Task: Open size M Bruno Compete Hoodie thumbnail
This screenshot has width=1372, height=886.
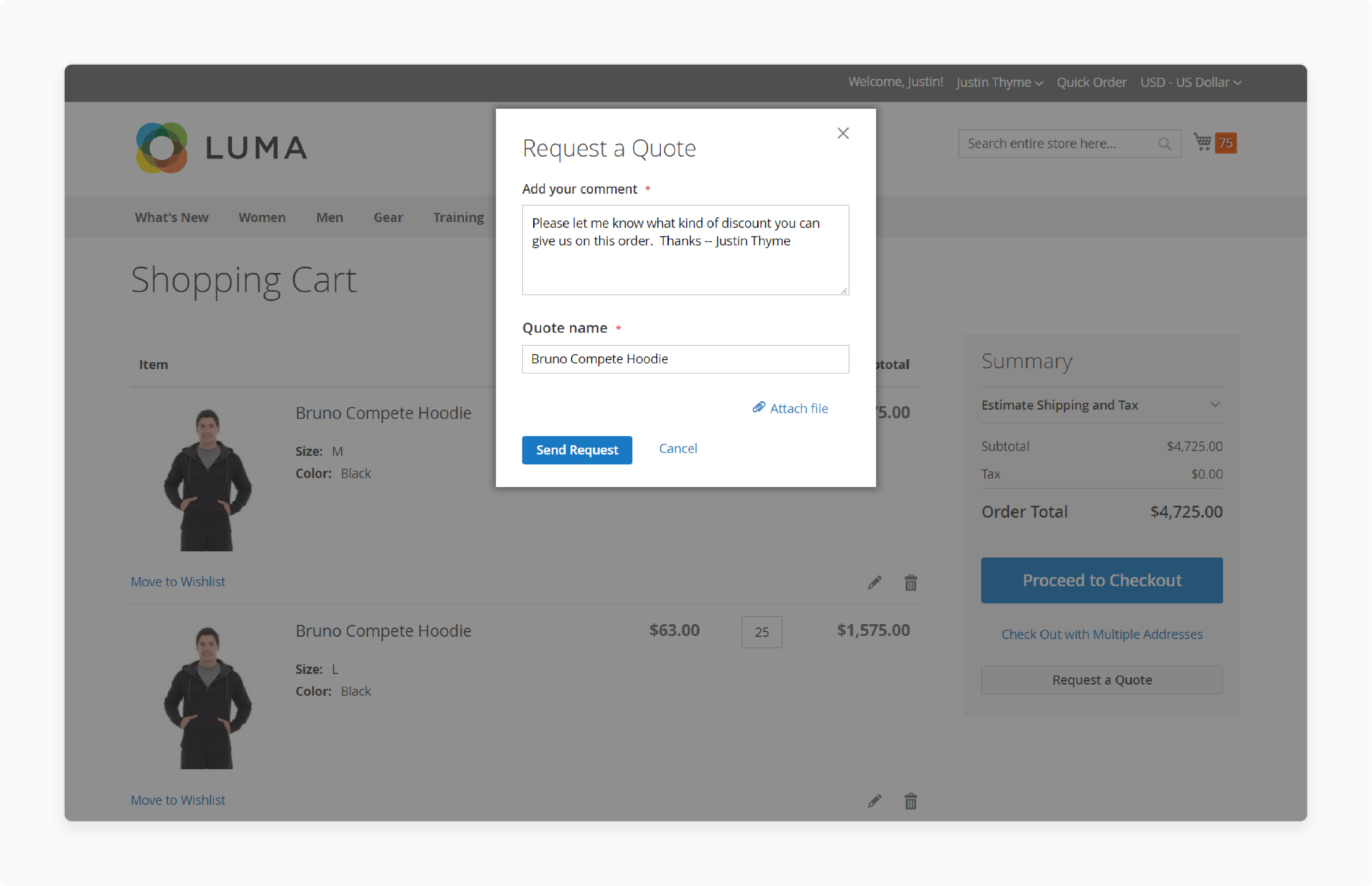Action: coord(207,480)
